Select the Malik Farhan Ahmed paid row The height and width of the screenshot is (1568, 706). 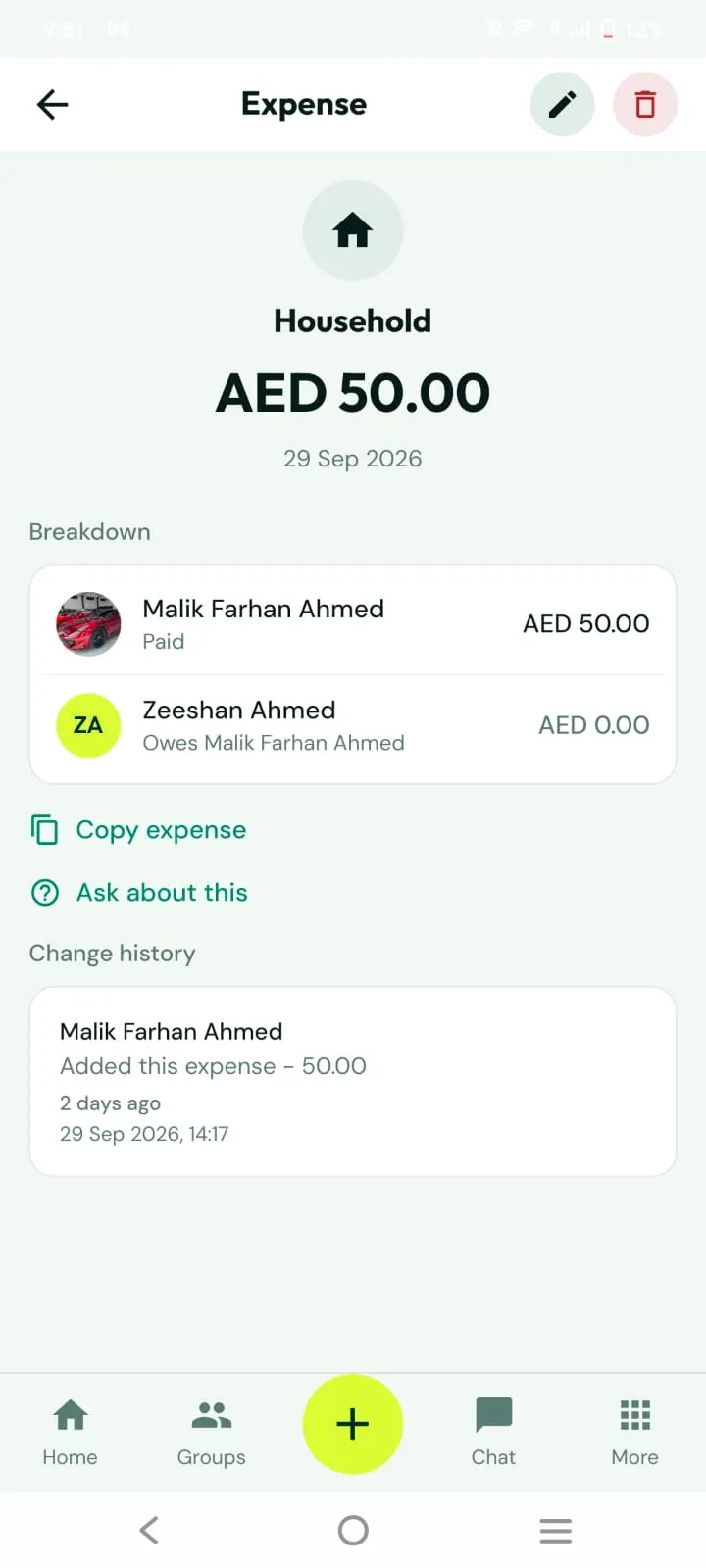[353, 623]
